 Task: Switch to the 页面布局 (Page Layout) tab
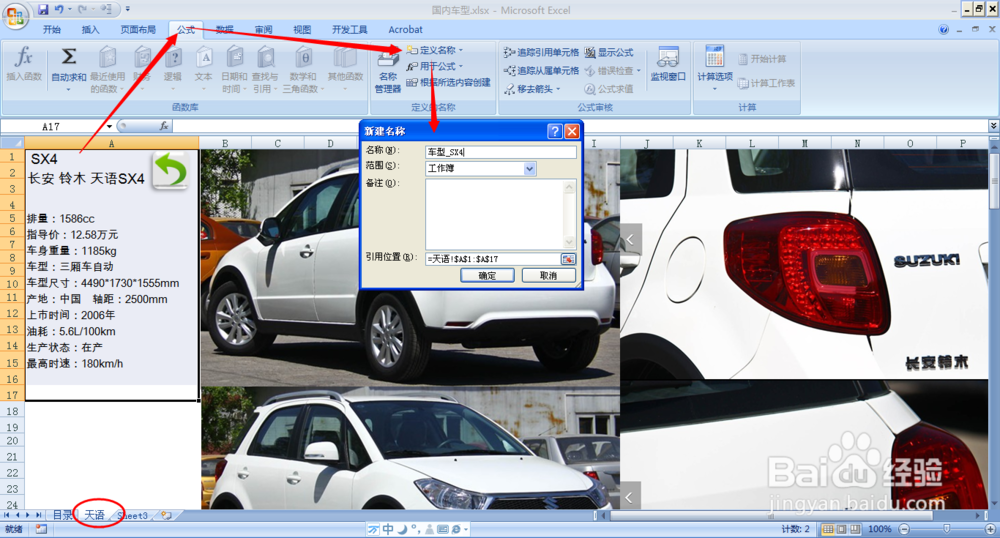(x=138, y=29)
